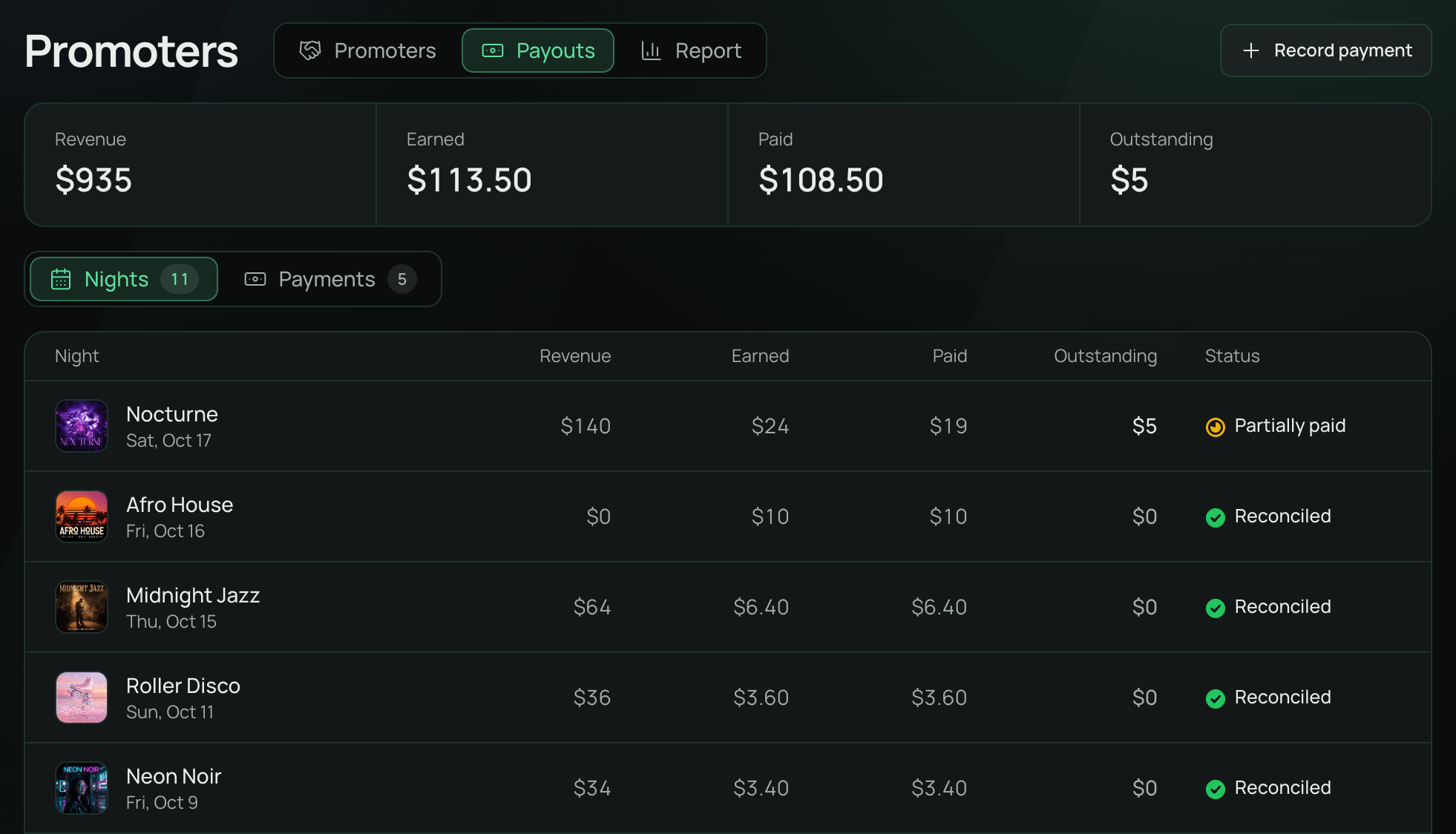1456x834 pixels.
Task: Click the $113.50 Earned summary value
Action: pyautogui.click(x=469, y=180)
